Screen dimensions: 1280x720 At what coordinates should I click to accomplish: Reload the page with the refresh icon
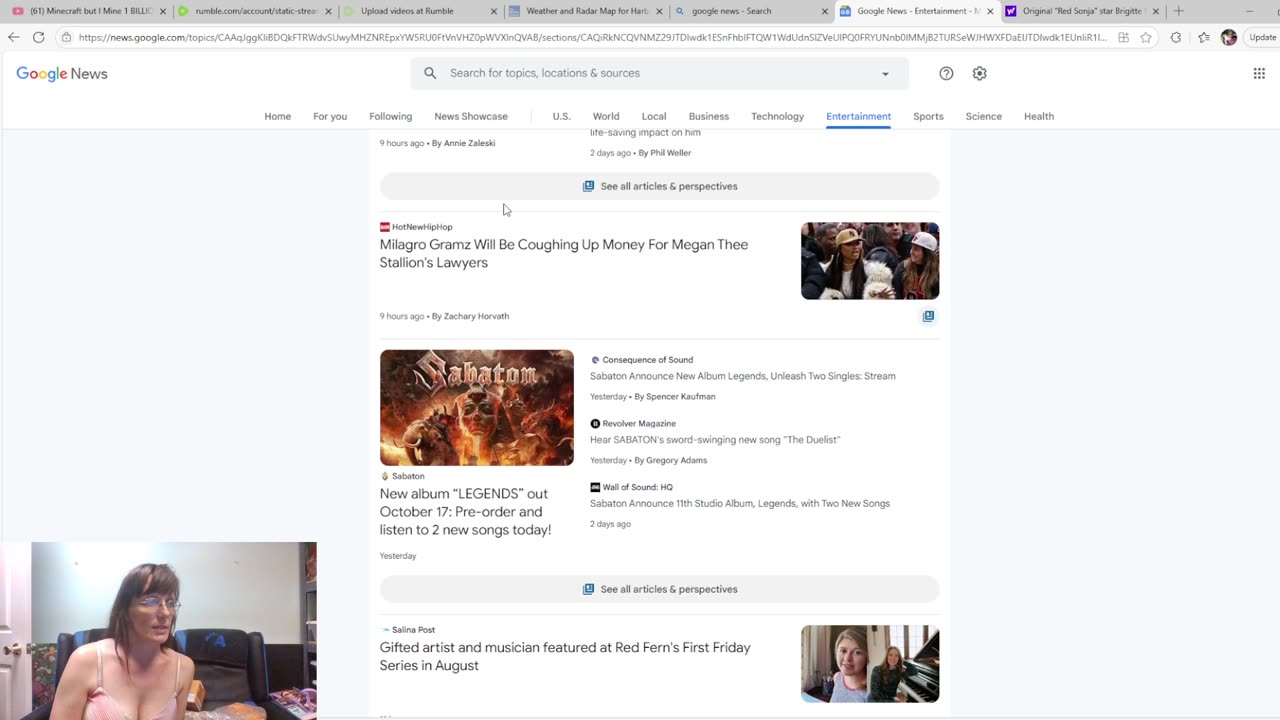pyautogui.click(x=38, y=37)
